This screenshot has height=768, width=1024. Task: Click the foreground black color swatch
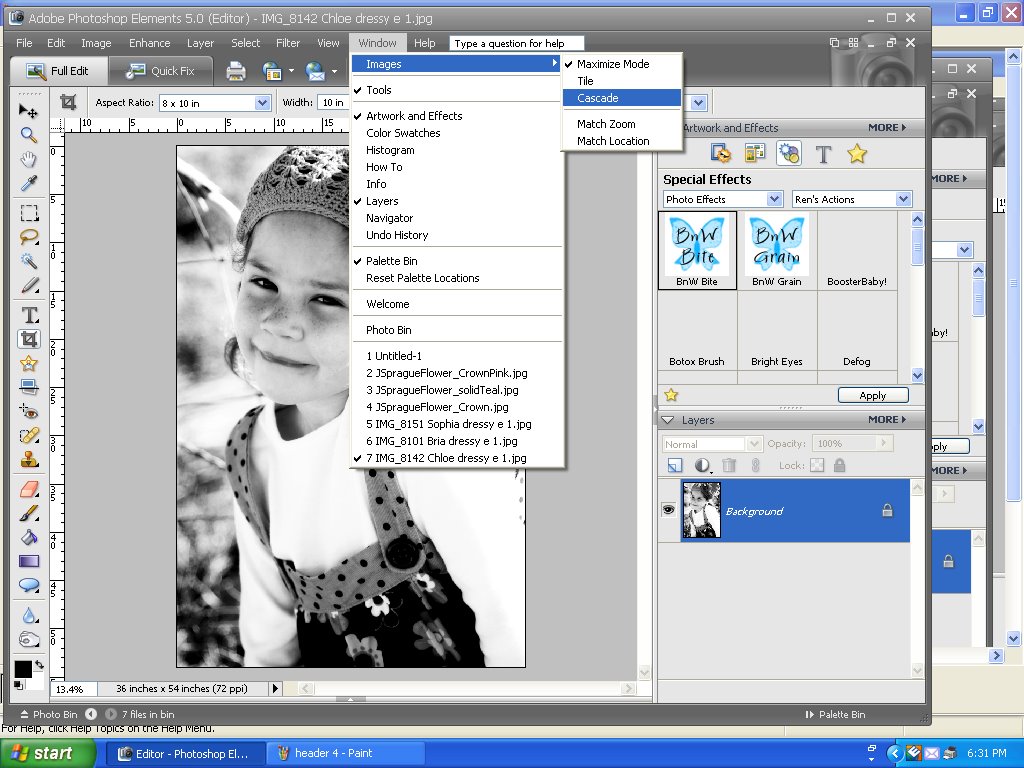(23, 669)
